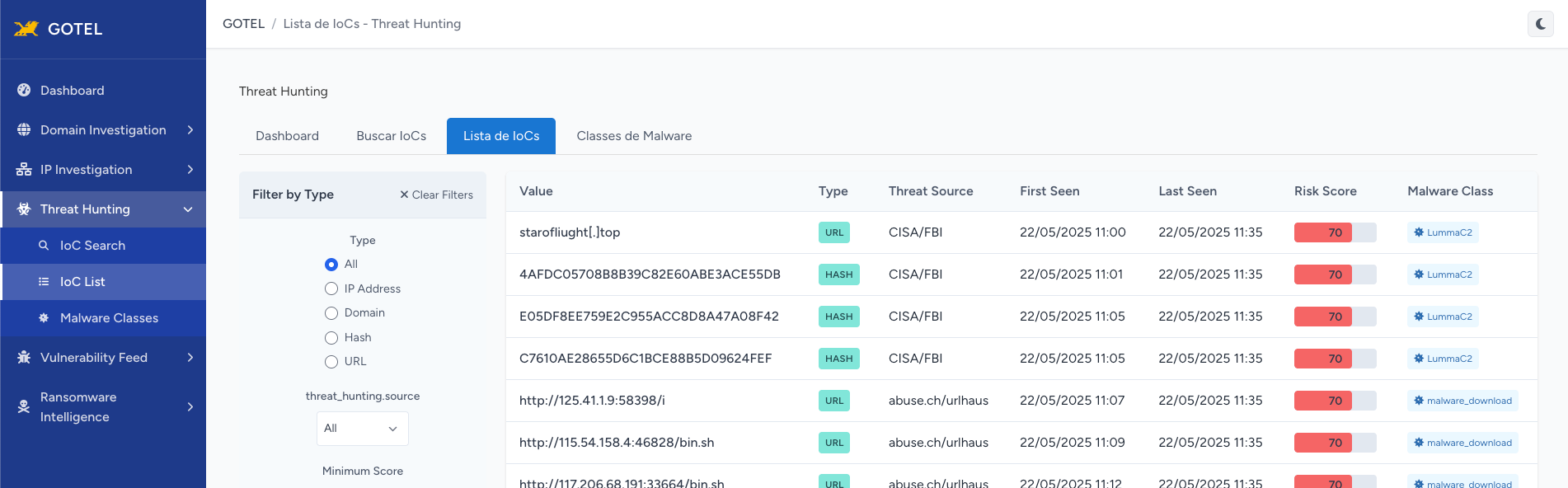Sort by Malware Class column header
This screenshot has width=1568, height=488.
[1450, 191]
